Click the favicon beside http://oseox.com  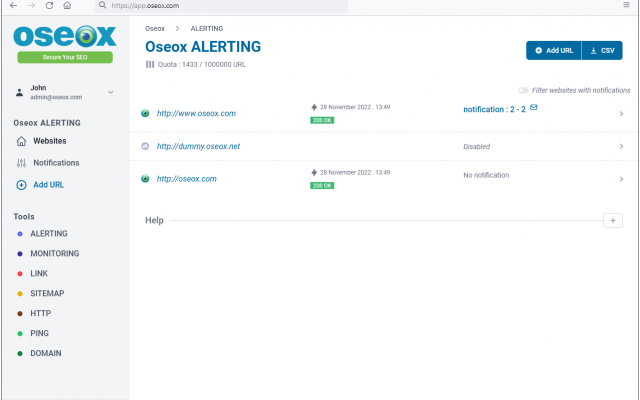tap(145, 179)
